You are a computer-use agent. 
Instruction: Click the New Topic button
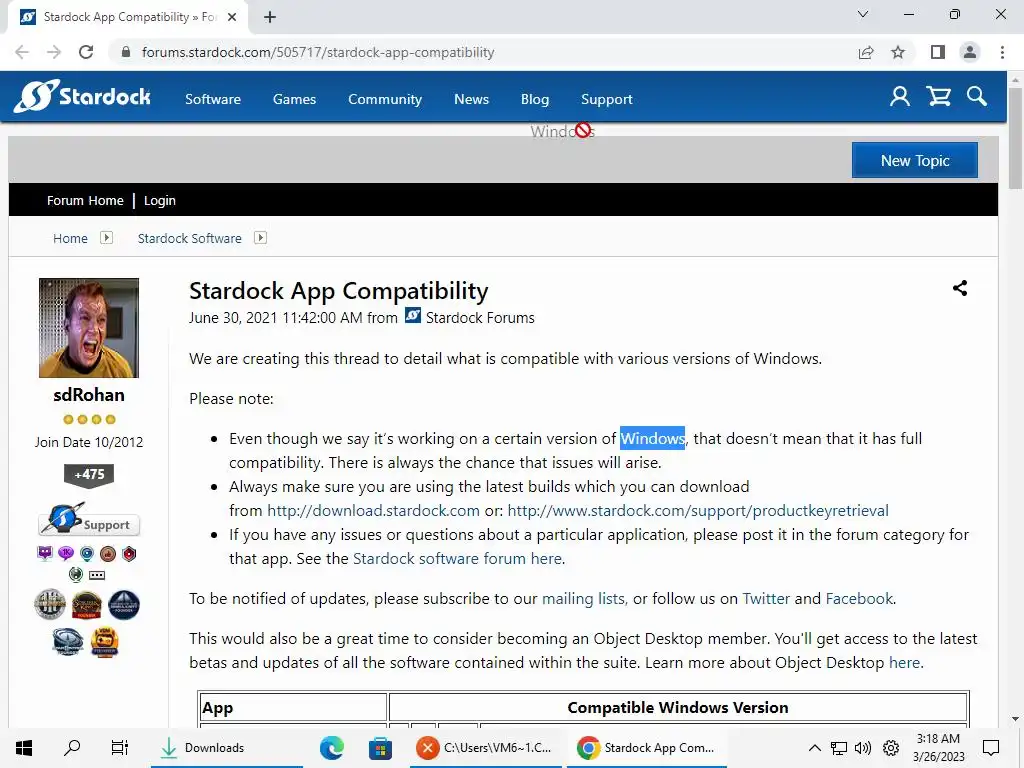pyautogui.click(x=914, y=160)
